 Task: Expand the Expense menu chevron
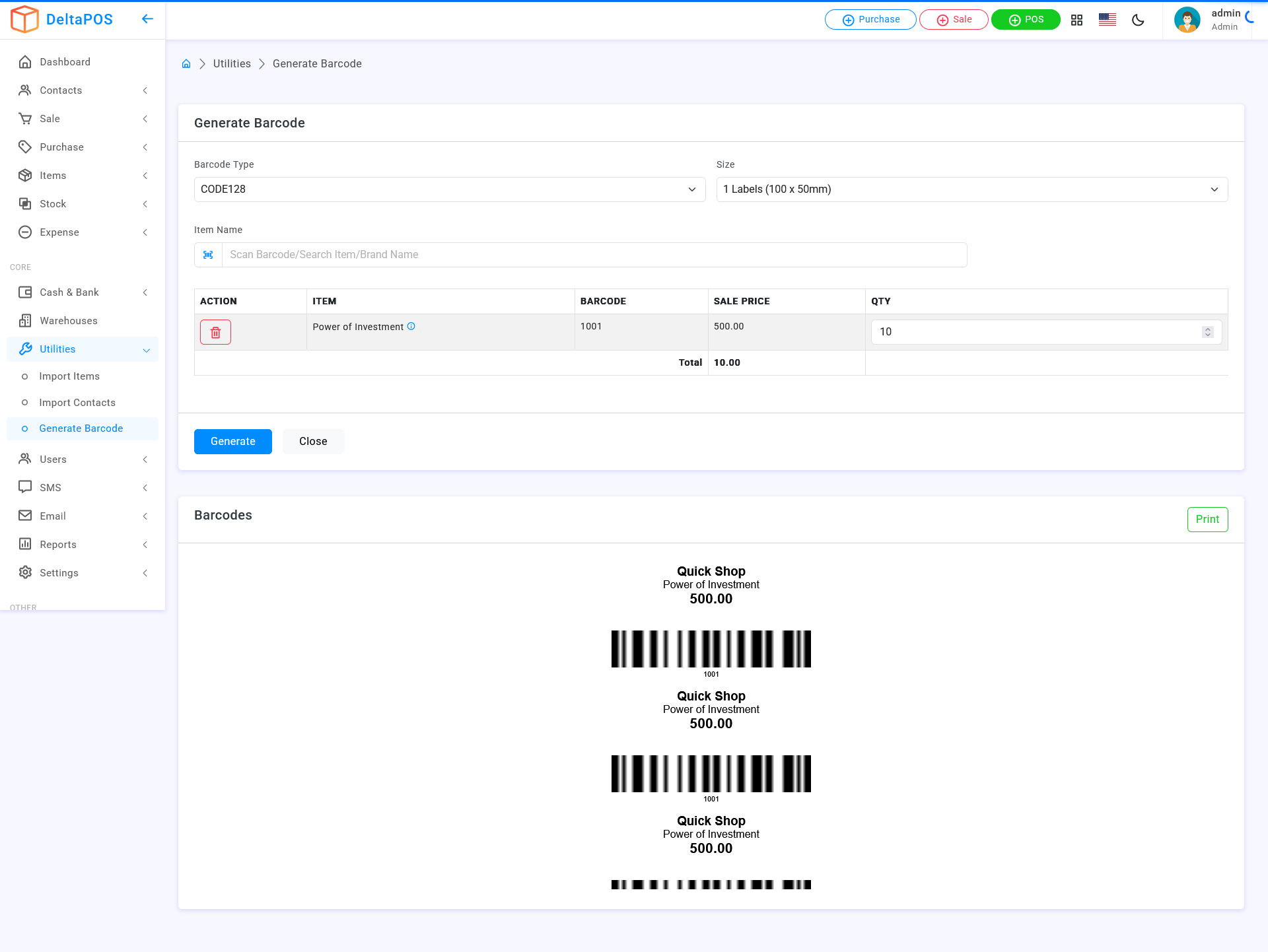pyautogui.click(x=145, y=232)
